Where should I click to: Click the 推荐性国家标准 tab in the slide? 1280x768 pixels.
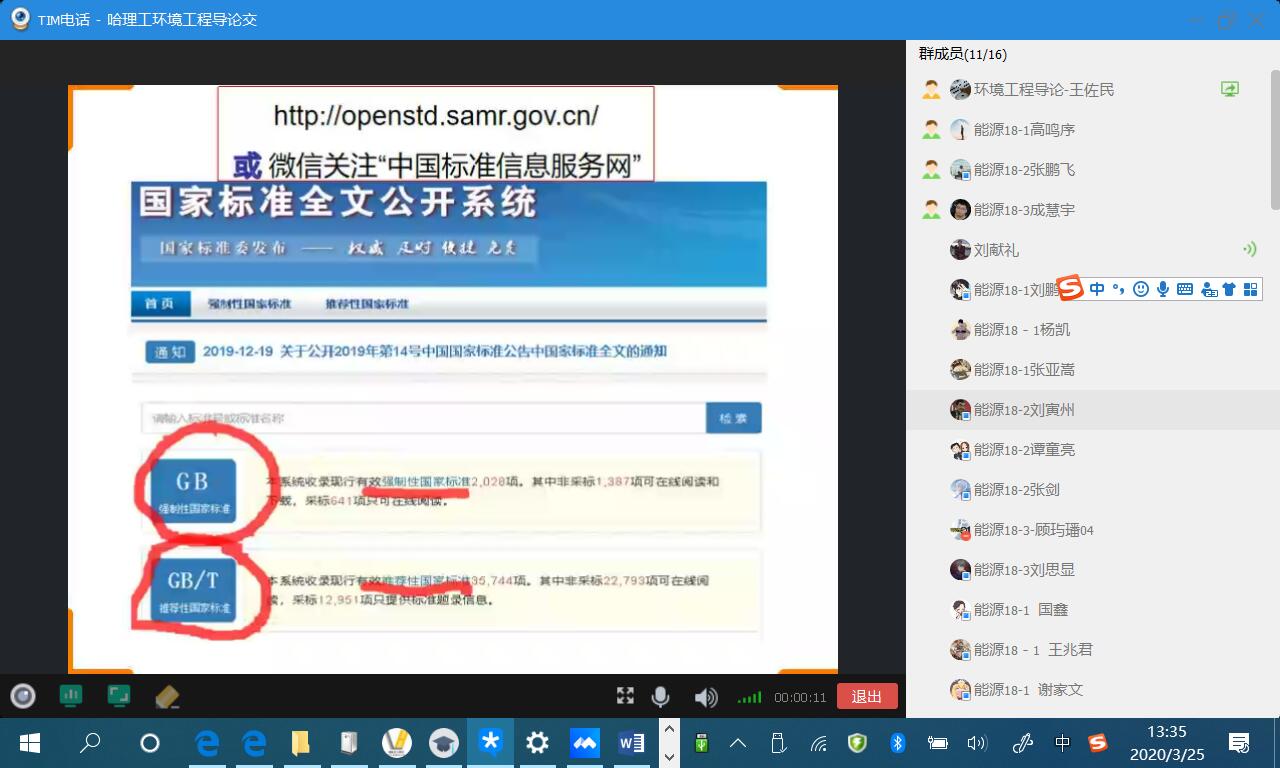coord(367,303)
